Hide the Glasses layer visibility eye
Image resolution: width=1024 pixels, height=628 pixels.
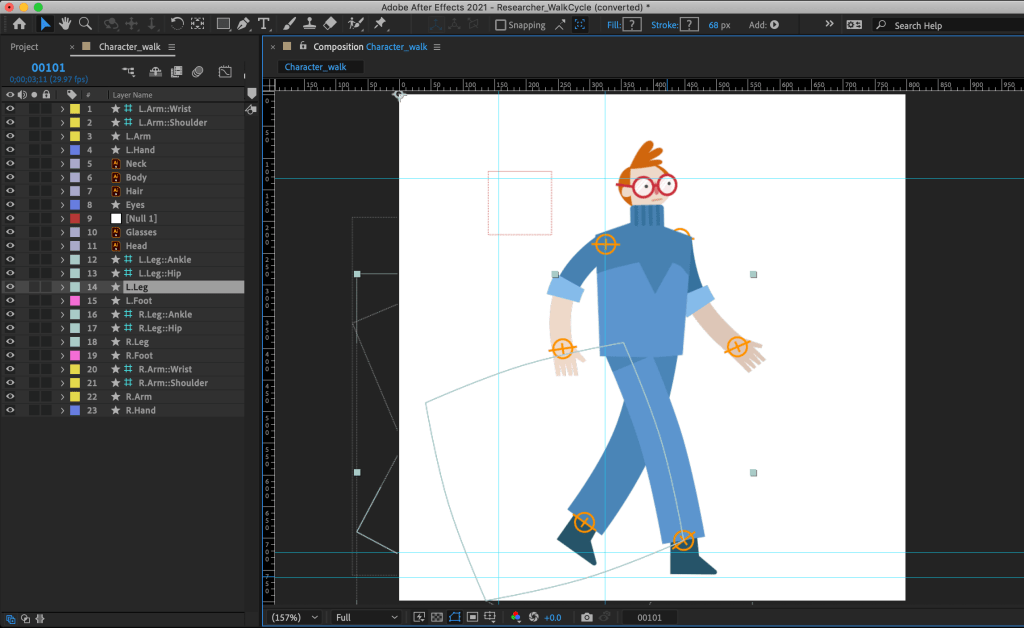point(10,232)
